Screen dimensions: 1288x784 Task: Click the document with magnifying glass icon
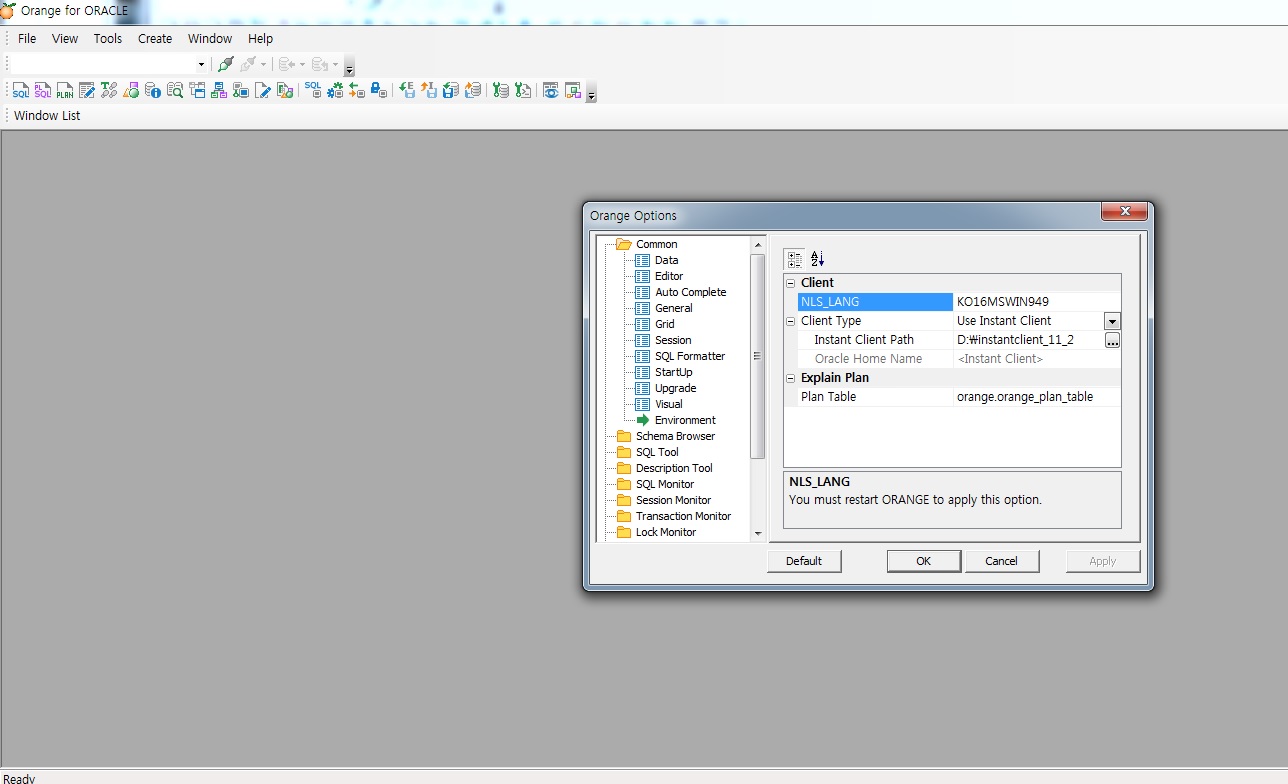click(x=175, y=90)
